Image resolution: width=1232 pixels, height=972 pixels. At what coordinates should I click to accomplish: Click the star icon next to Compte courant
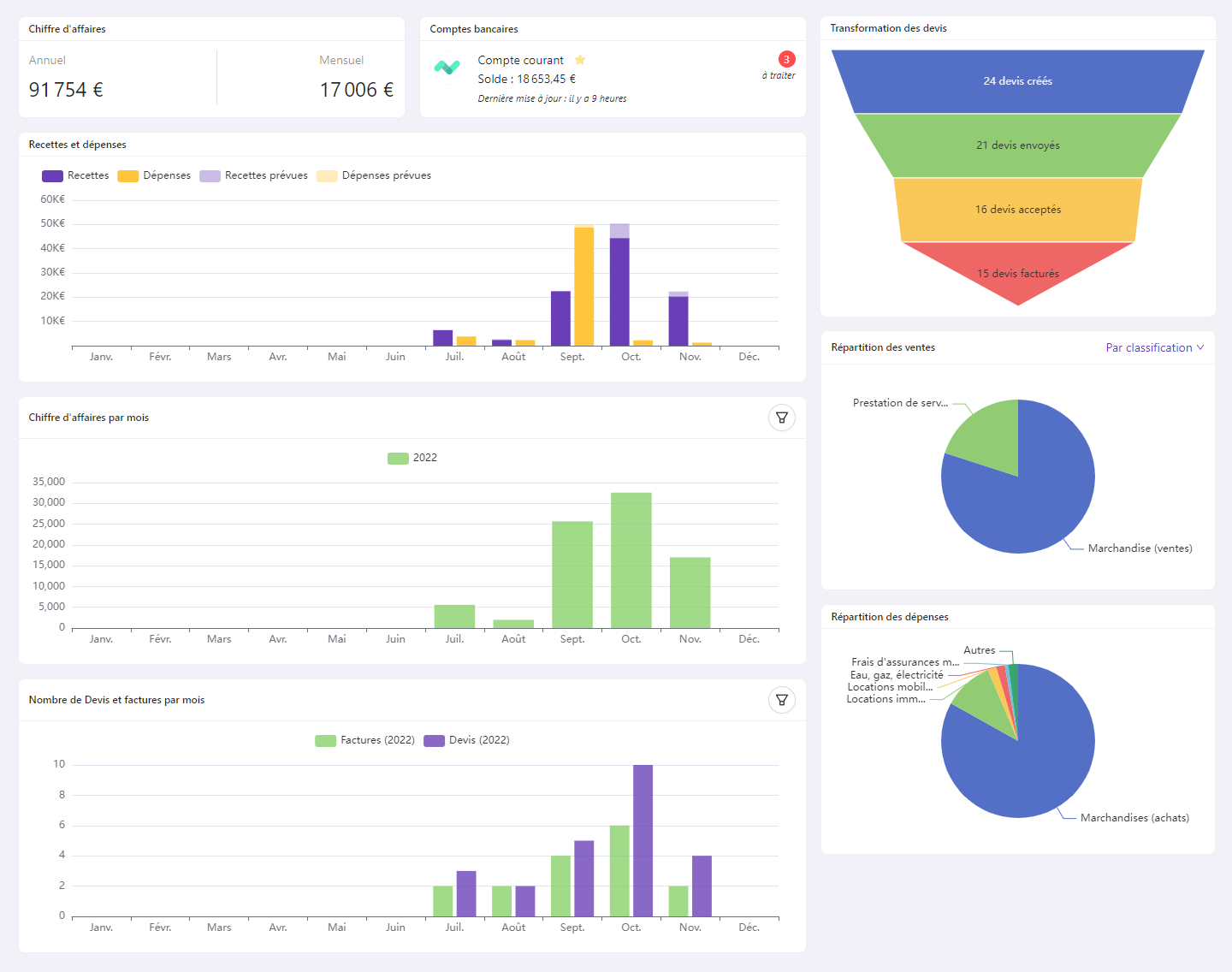pyautogui.click(x=580, y=60)
